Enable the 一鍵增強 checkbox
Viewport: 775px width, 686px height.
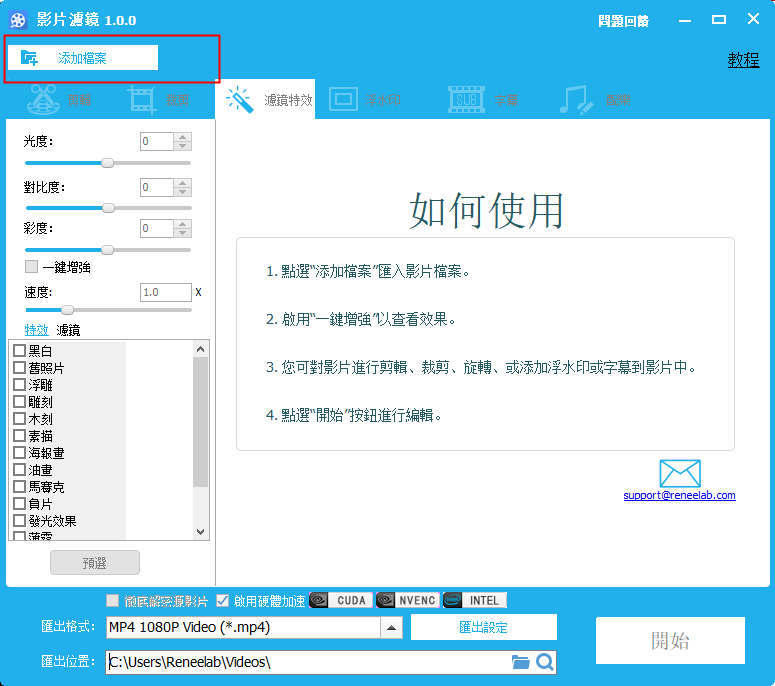tap(32, 267)
